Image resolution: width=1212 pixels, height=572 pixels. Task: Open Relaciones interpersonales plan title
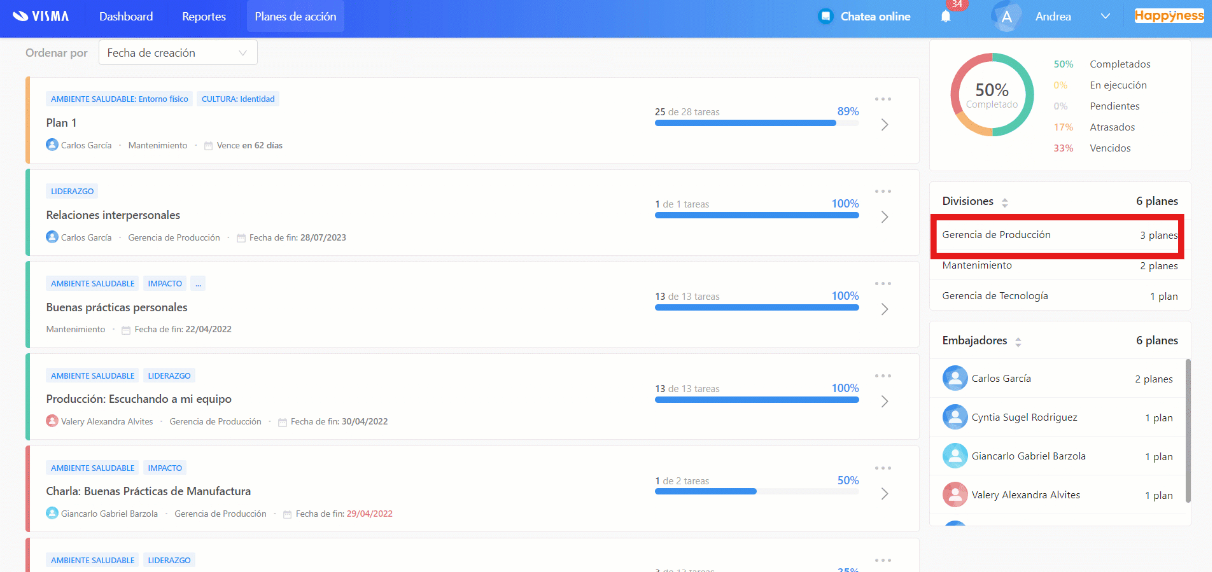[x=113, y=215]
